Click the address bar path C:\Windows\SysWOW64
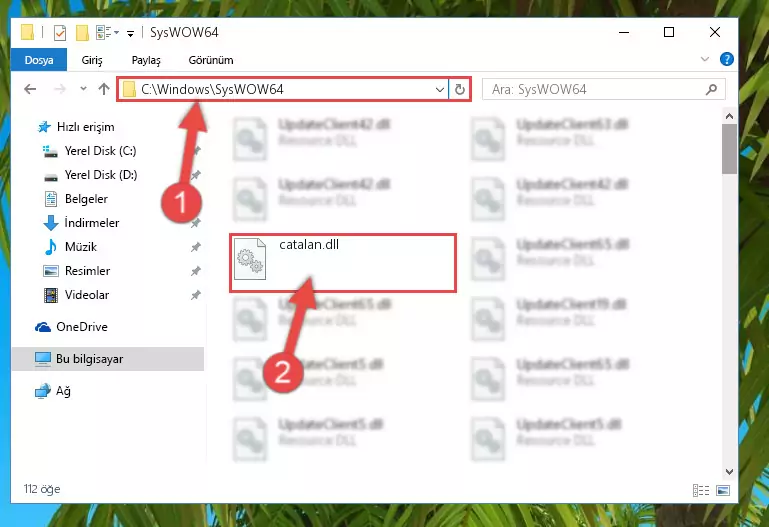 coord(212,89)
